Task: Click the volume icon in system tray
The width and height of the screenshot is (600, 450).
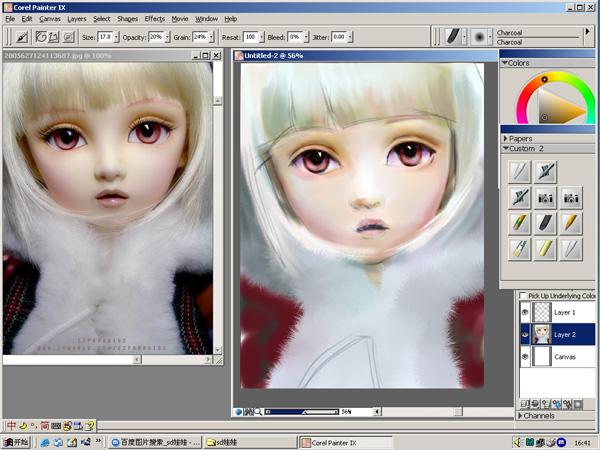Action: point(518,442)
